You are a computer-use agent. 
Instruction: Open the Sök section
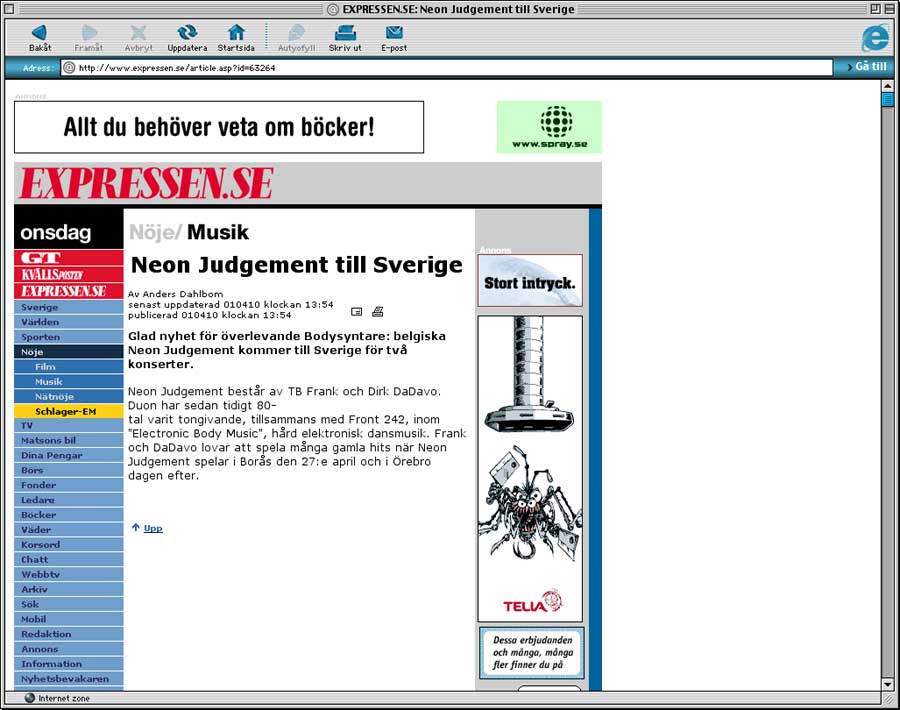pyautogui.click(x=68, y=604)
